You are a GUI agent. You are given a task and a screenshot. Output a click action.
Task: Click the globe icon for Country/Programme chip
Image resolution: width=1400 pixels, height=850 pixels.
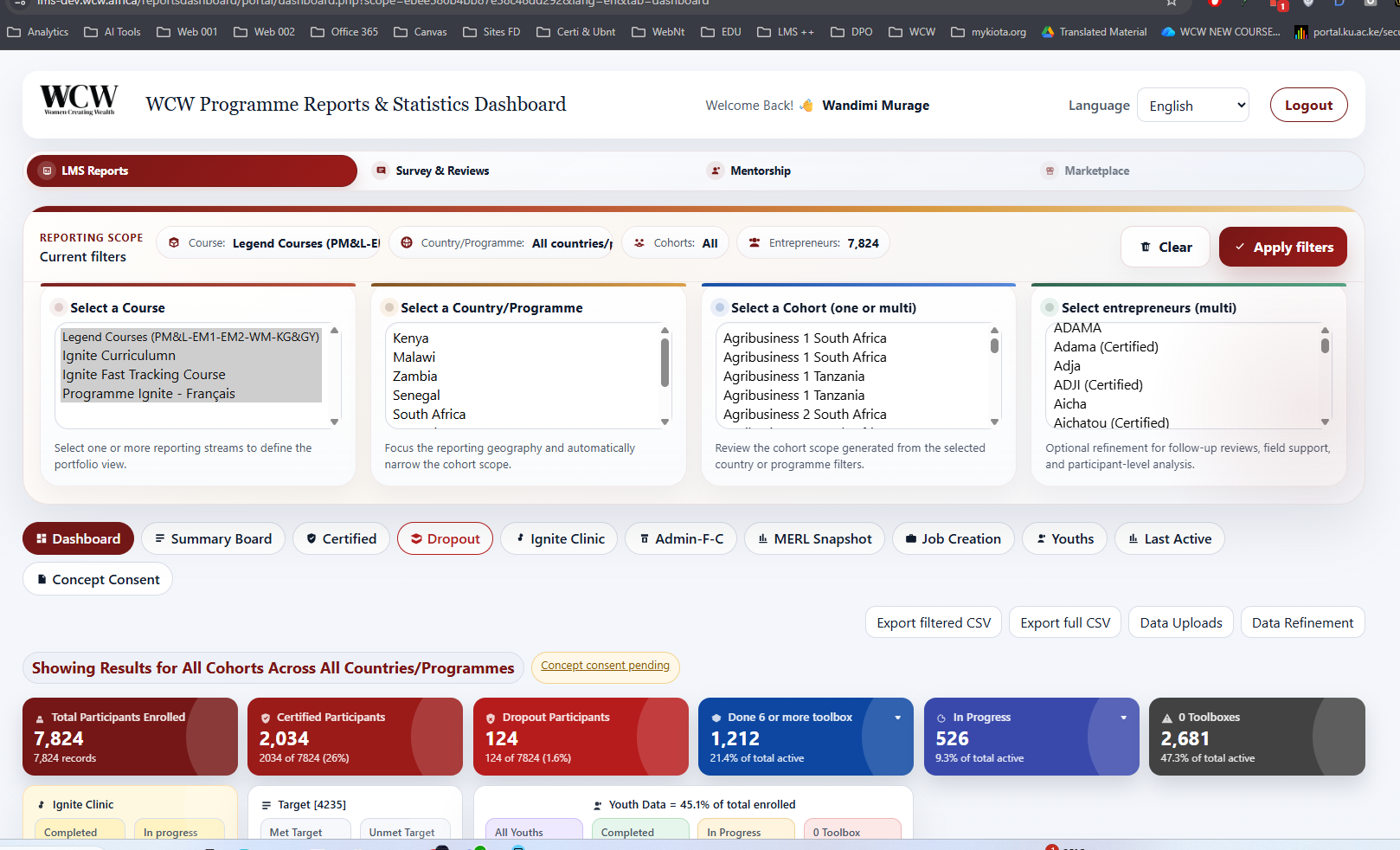click(x=407, y=243)
